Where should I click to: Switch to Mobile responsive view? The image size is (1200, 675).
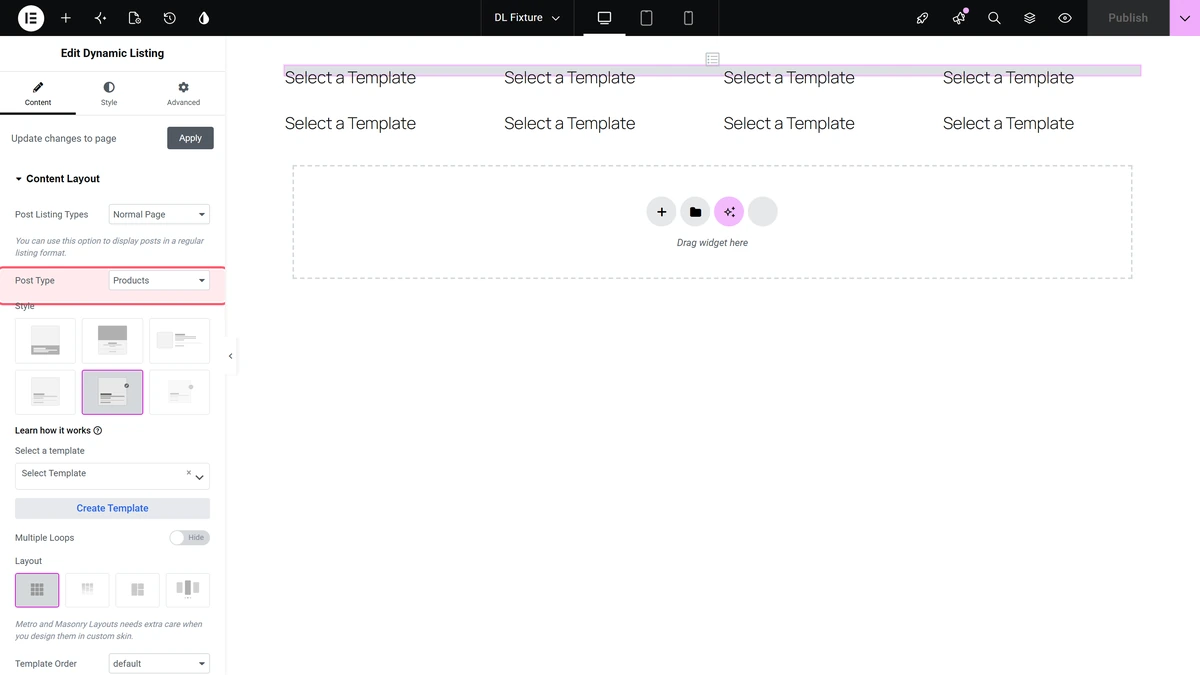click(x=688, y=18)
